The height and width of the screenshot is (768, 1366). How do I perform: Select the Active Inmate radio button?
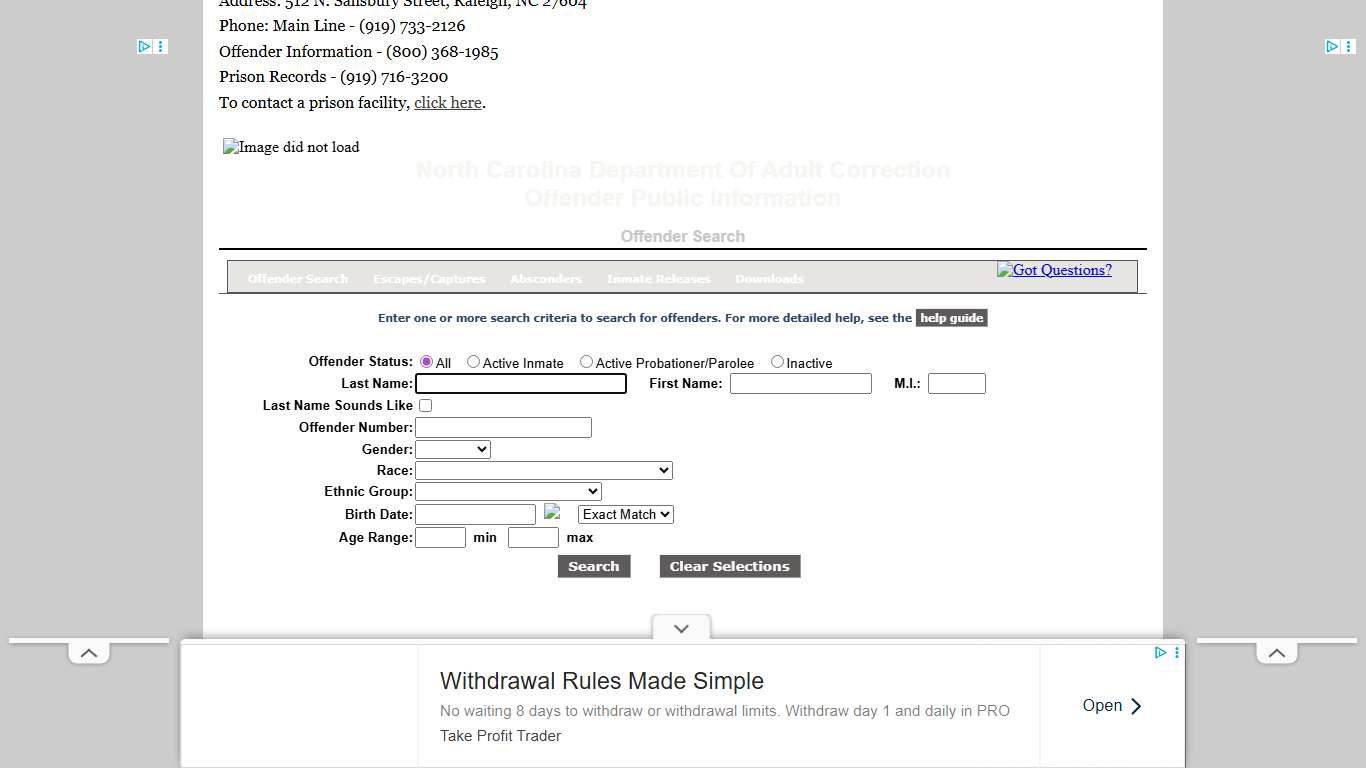pyautogui.click(x=473, y=361)
